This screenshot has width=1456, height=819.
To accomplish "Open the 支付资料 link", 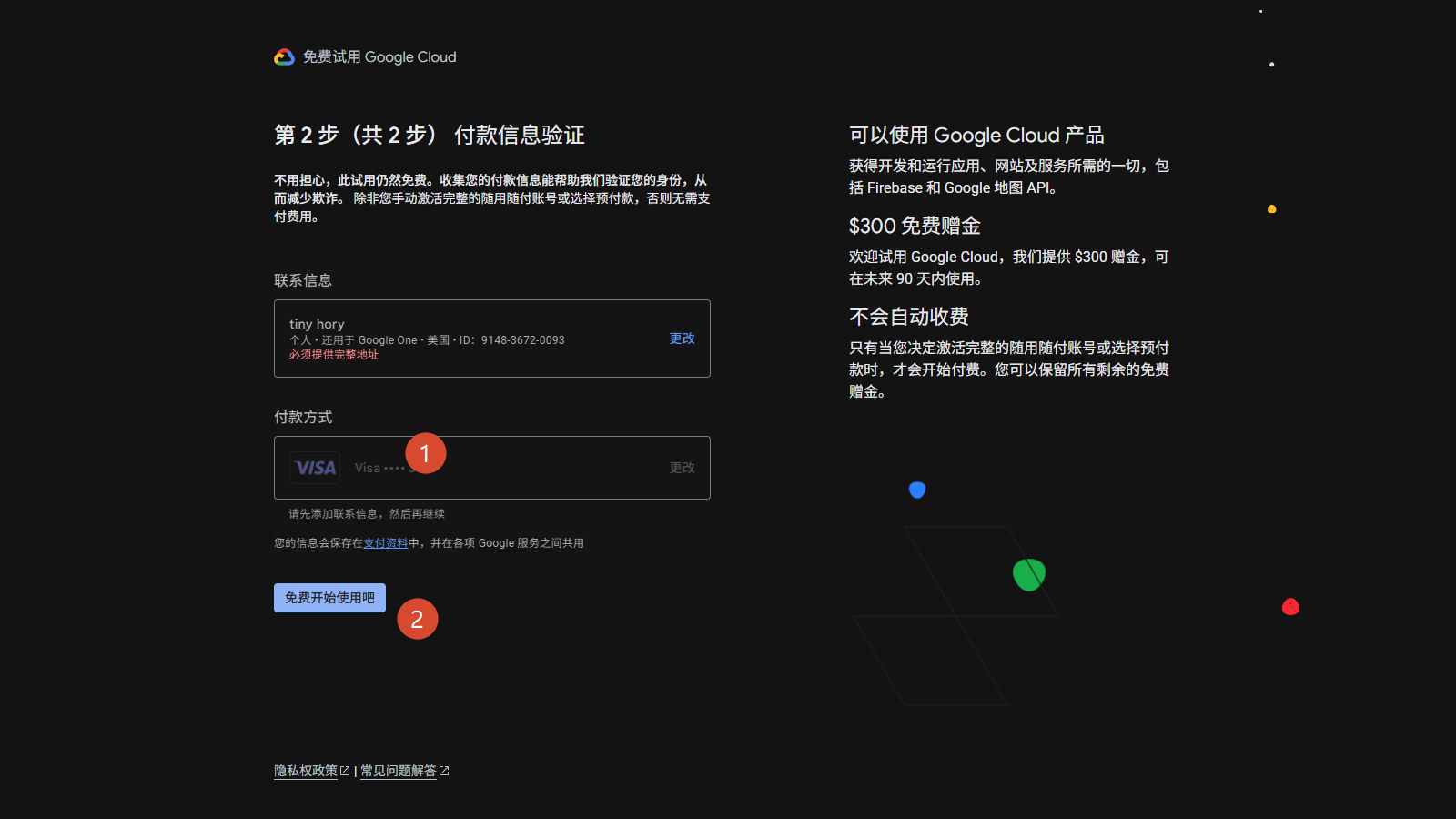I will coord(386,543).
